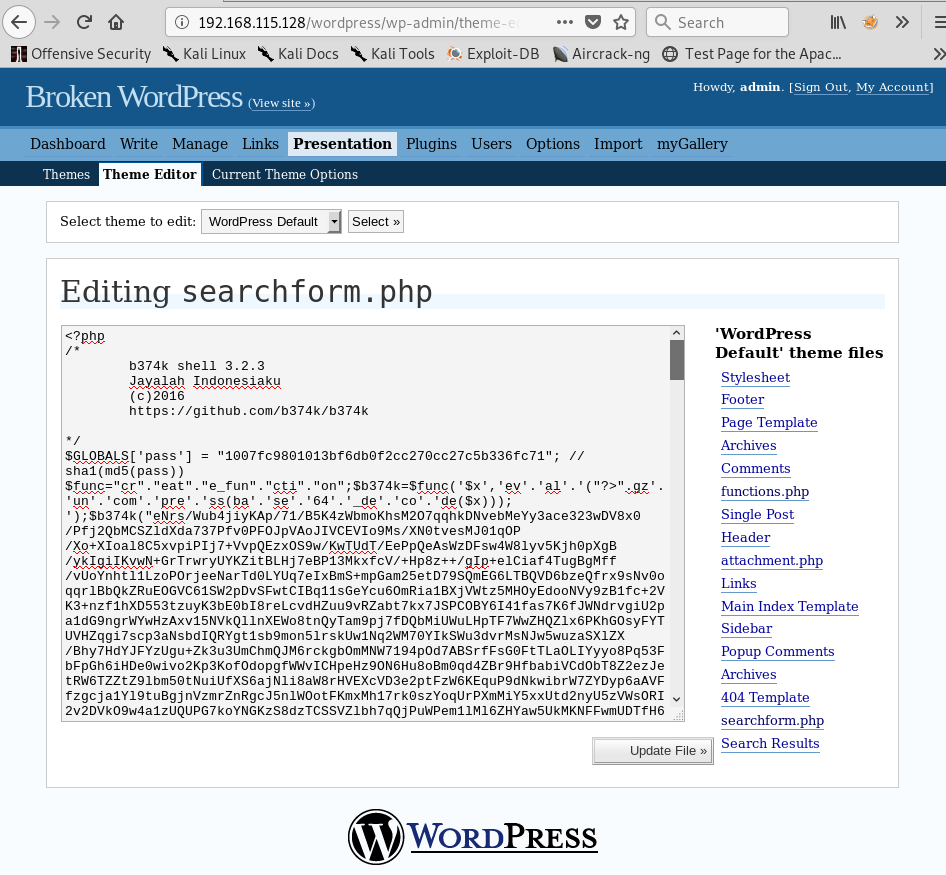The width and height of the screenshot is (946, 875).
Task: Open the Library icon in toolbar
Action: pyautogui.click(x=837, y=22)
